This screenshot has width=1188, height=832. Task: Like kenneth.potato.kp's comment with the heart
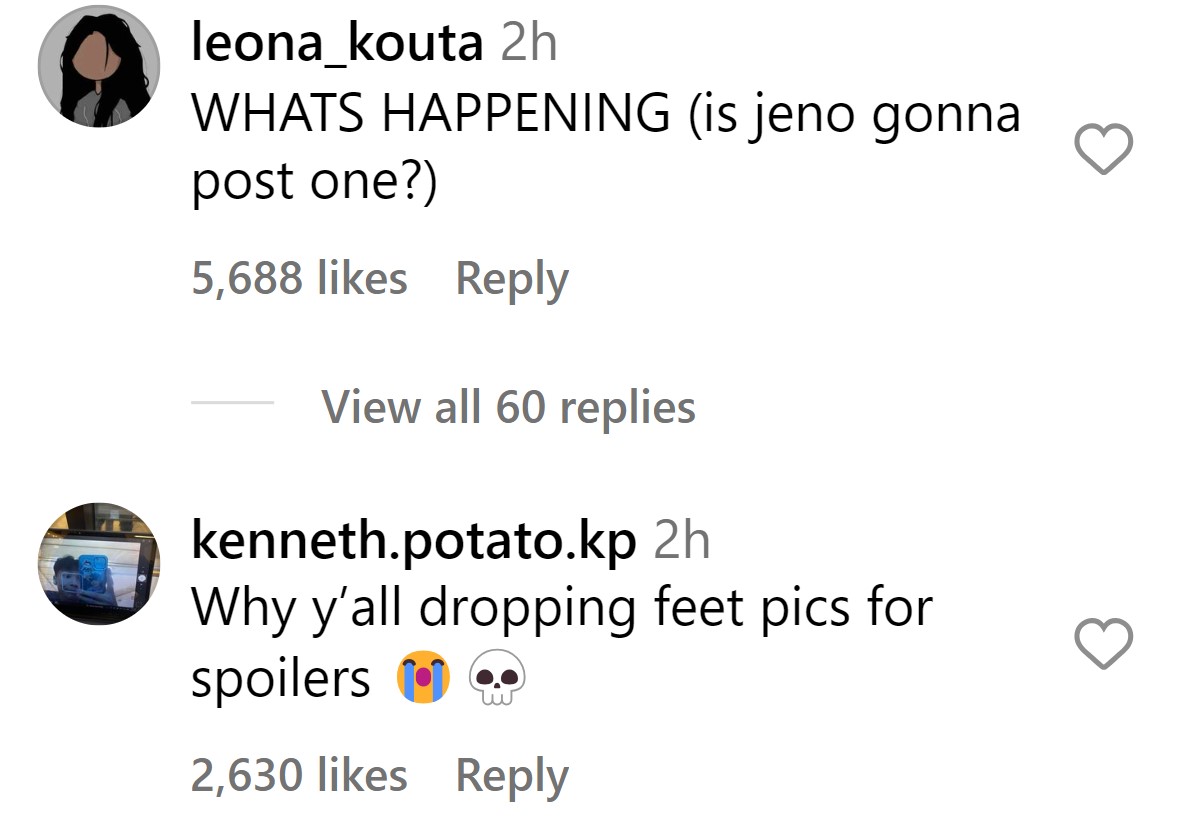[1102, 643]
